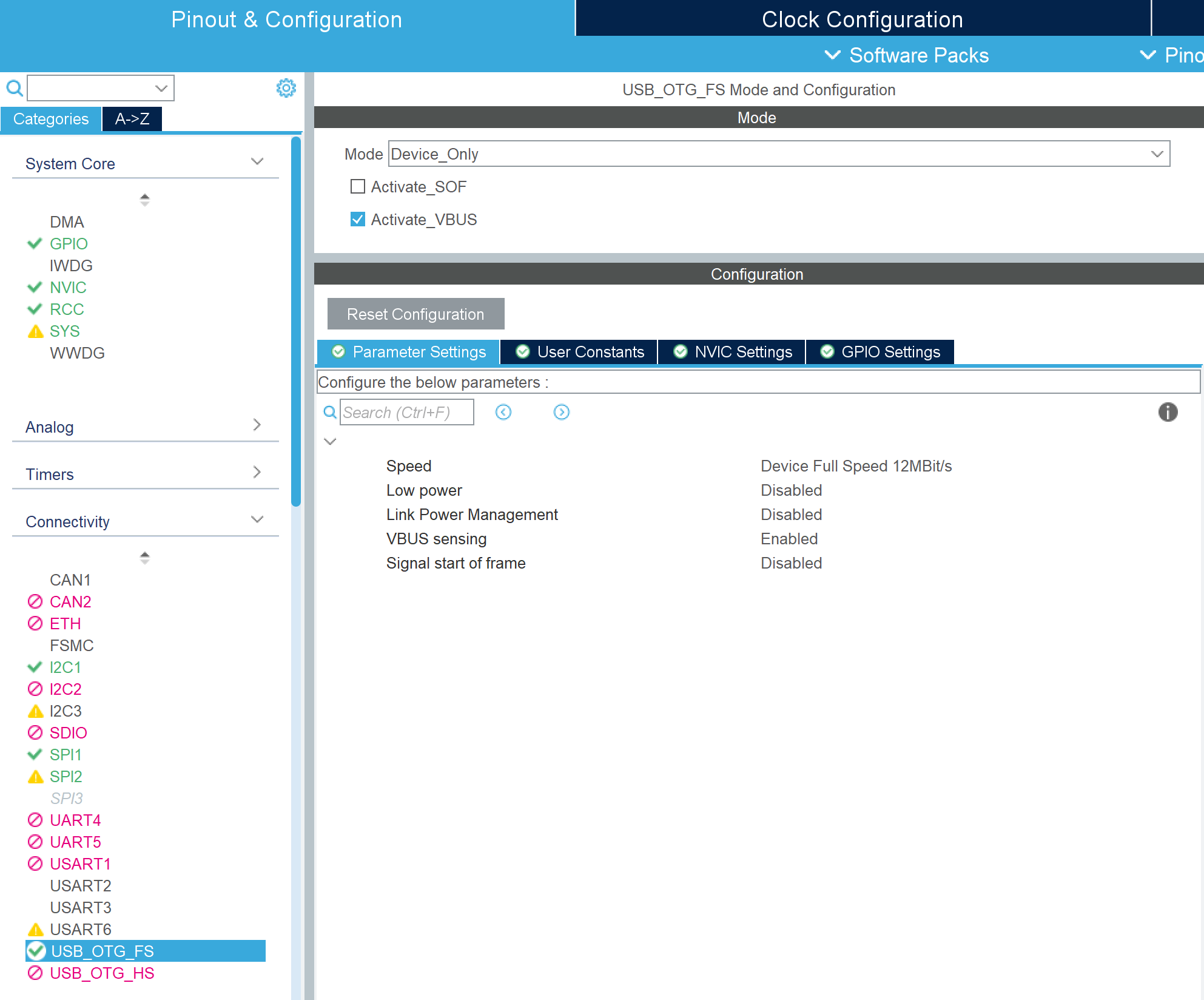The image size is (1204, 1000).
Task: Uncheck the Activate_VBUS checkbox
Action: click(x=358, y=219)
